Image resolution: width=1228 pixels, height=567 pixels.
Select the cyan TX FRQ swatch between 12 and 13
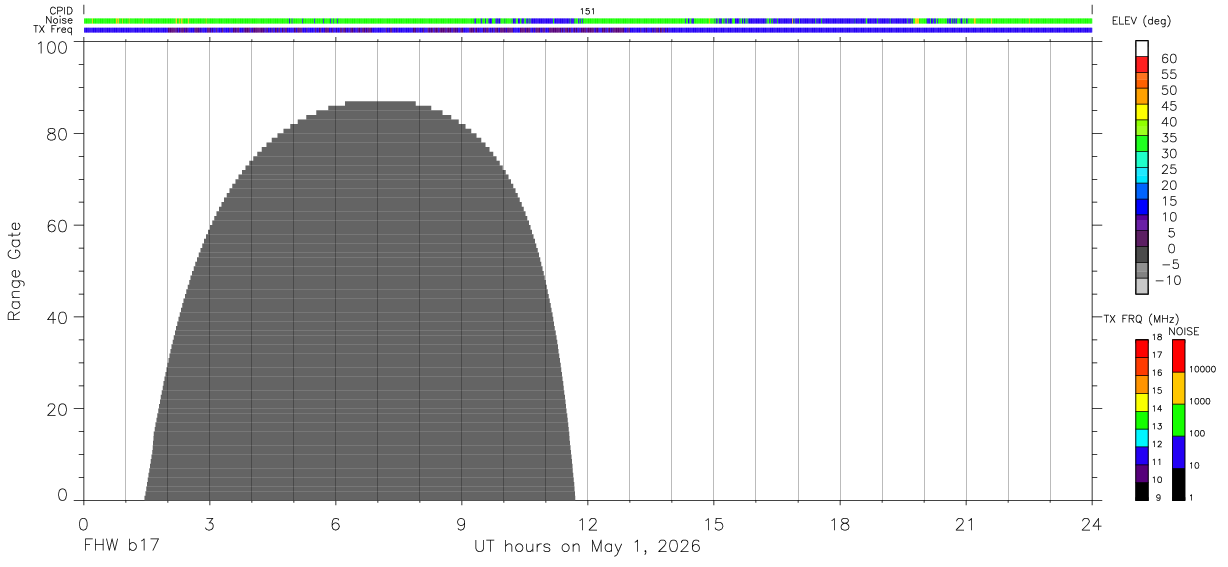1141,438
